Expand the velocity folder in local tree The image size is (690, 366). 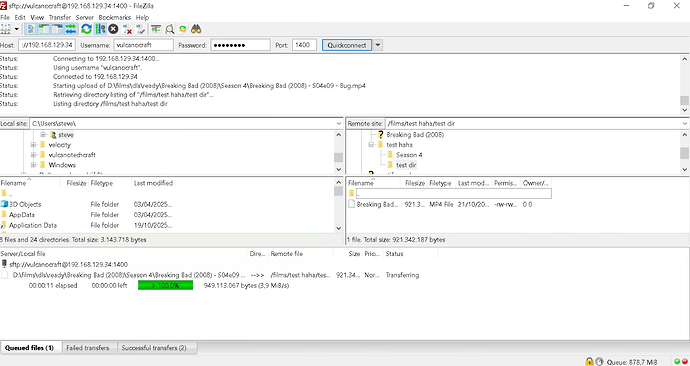33,145
